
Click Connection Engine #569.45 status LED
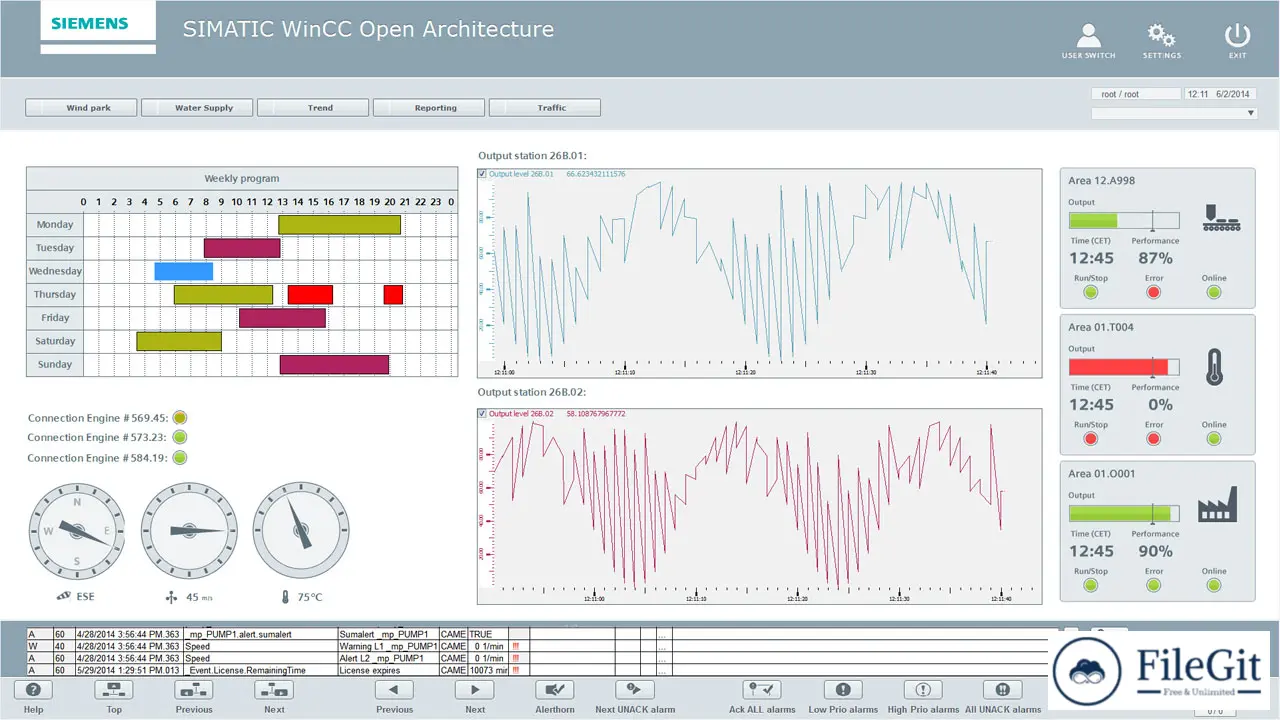180,418
